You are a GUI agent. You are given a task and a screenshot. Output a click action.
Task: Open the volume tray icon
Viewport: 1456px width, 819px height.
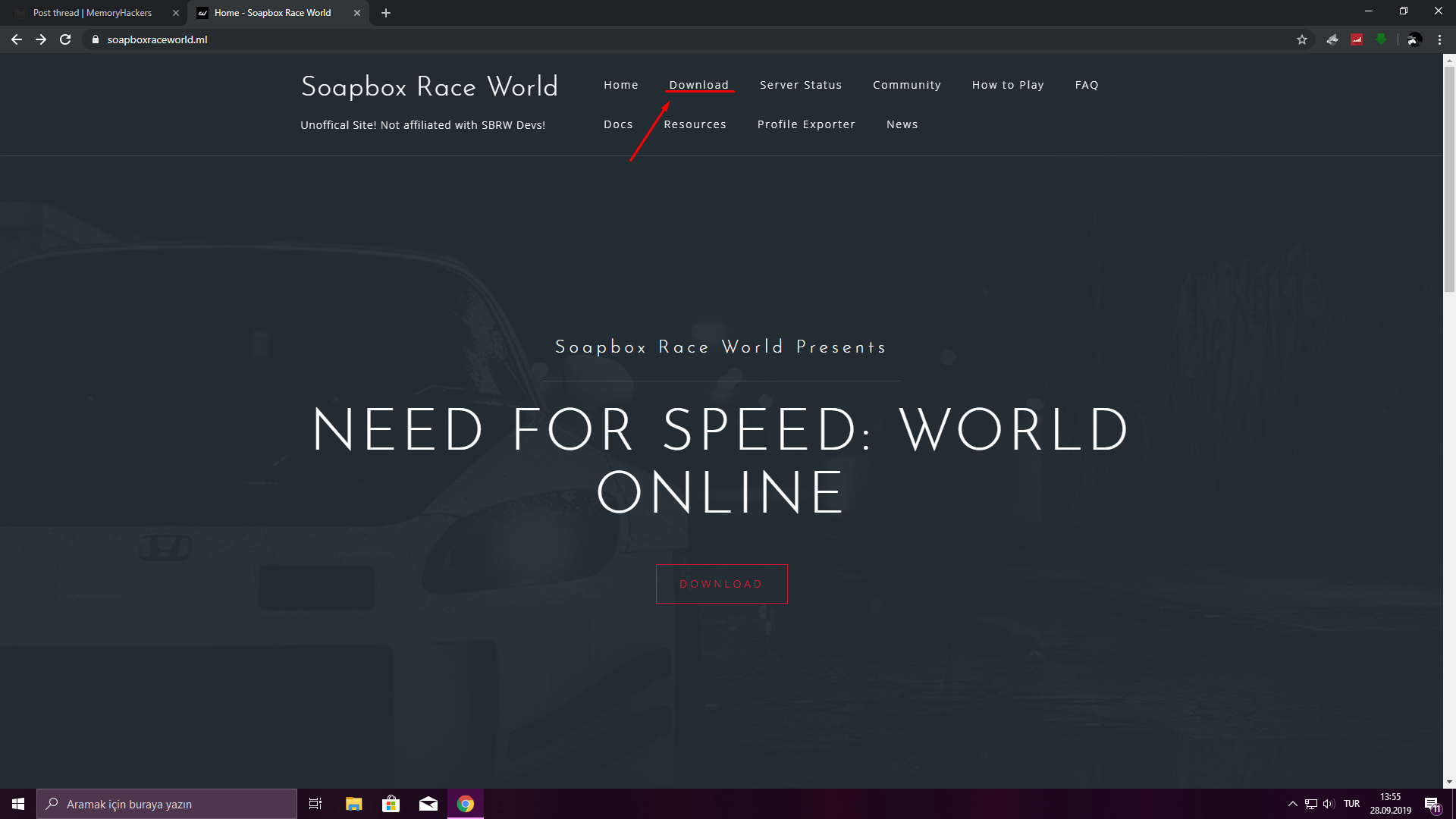click(x=1329, y=804)
